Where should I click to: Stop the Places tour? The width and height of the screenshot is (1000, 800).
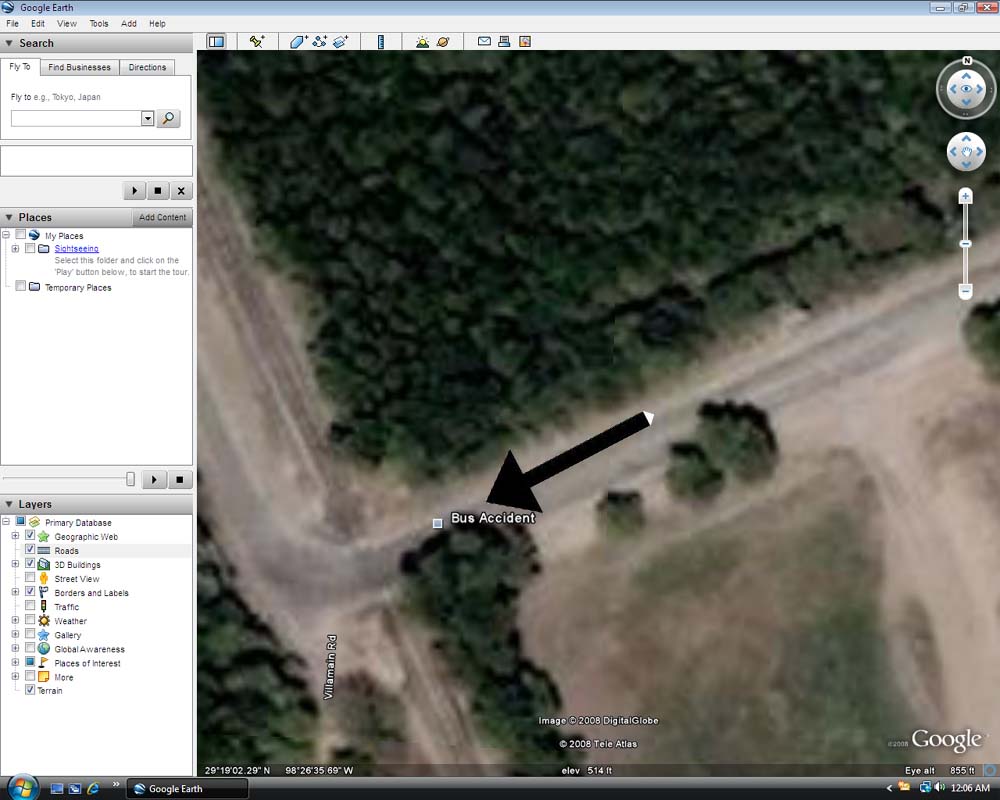[180, 479]
